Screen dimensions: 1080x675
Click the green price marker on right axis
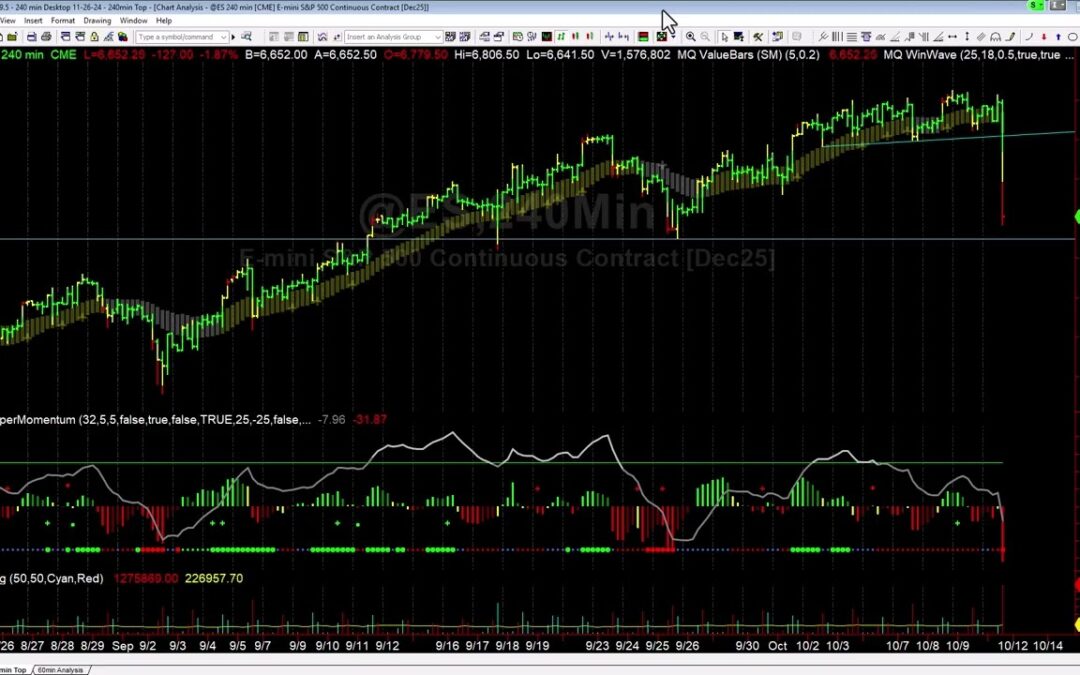1076,216
